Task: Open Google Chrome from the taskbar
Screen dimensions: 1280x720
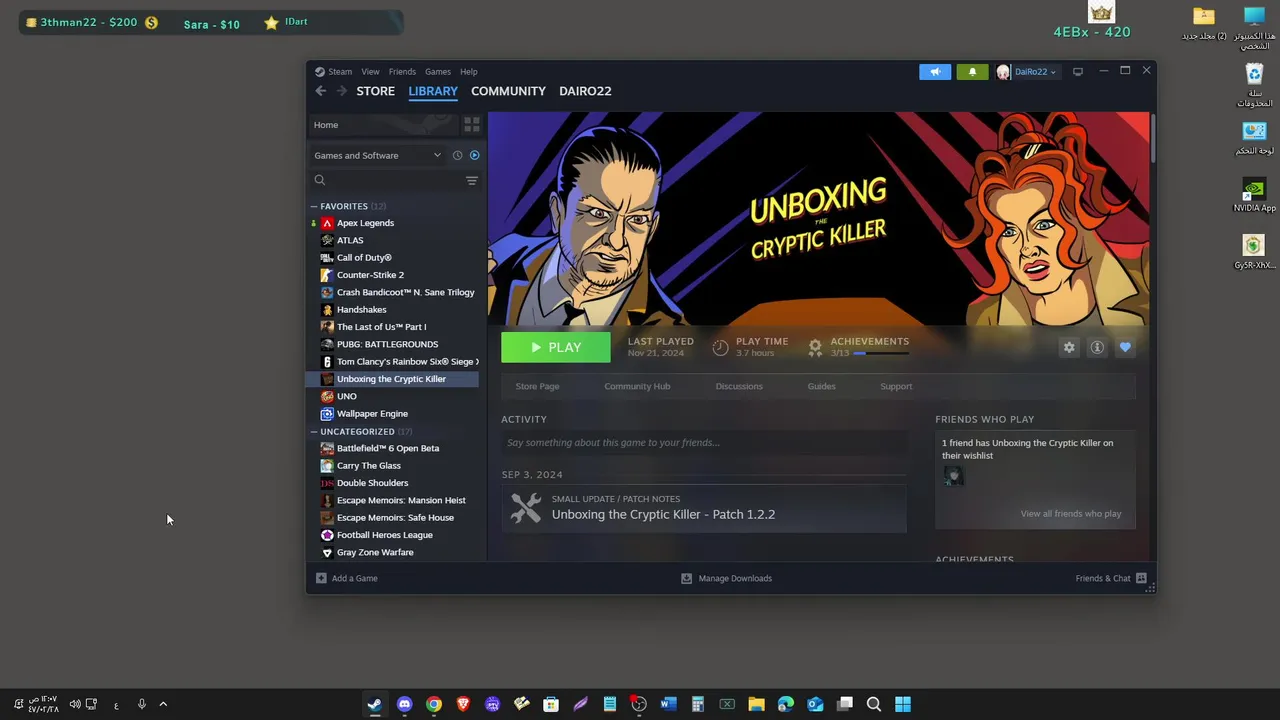Action: coord(433,704)
